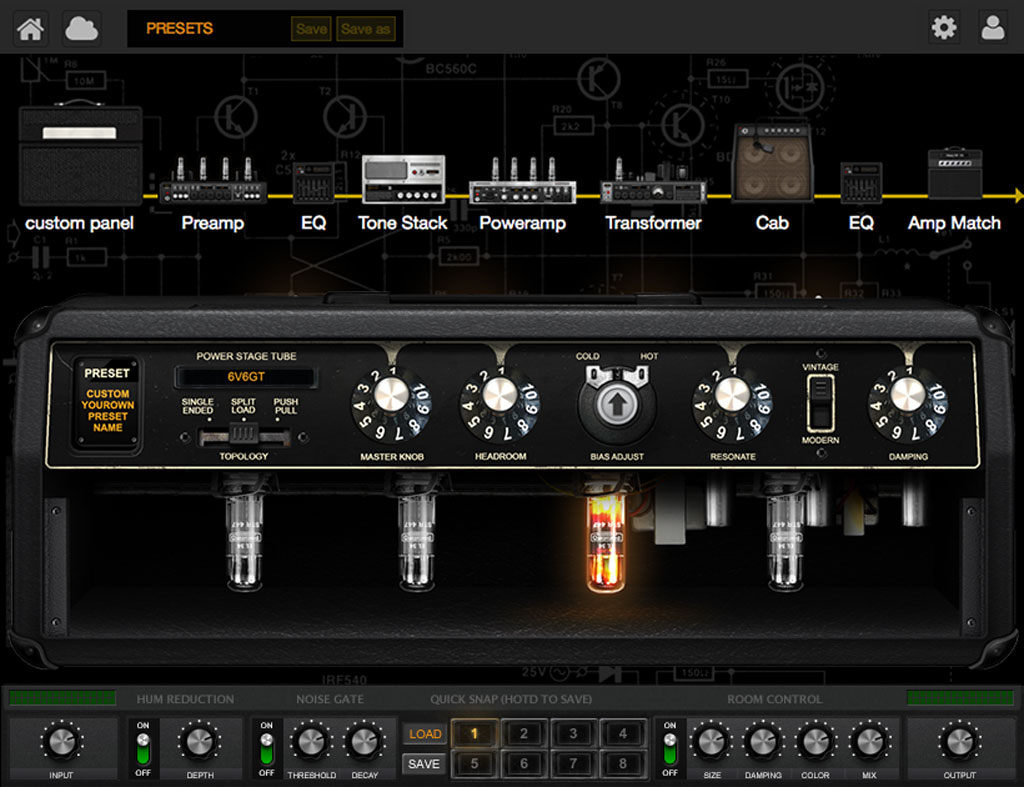Toggle the Vintage/Modern switch

820,403
